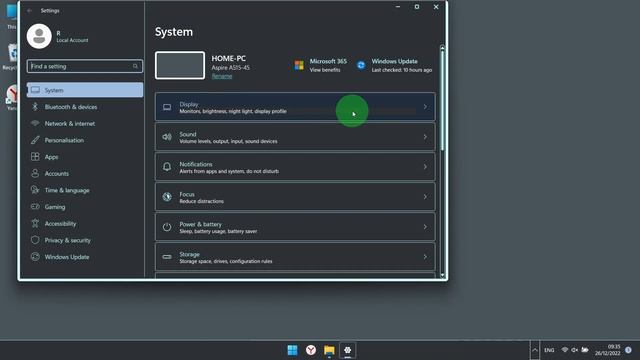Click the ENG language indicator
The image size is (640, 360).
click(x=549, y=350)
